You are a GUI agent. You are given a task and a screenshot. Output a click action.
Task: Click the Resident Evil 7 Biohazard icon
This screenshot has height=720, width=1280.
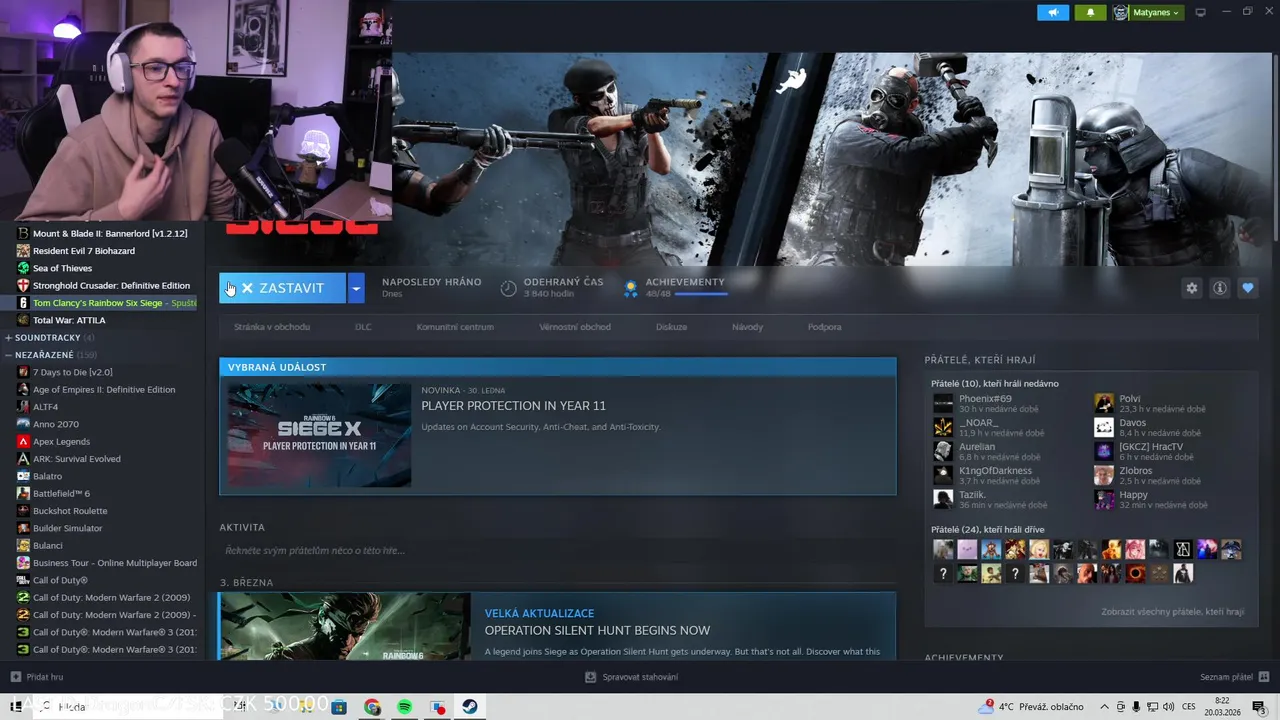coord(23,251)
